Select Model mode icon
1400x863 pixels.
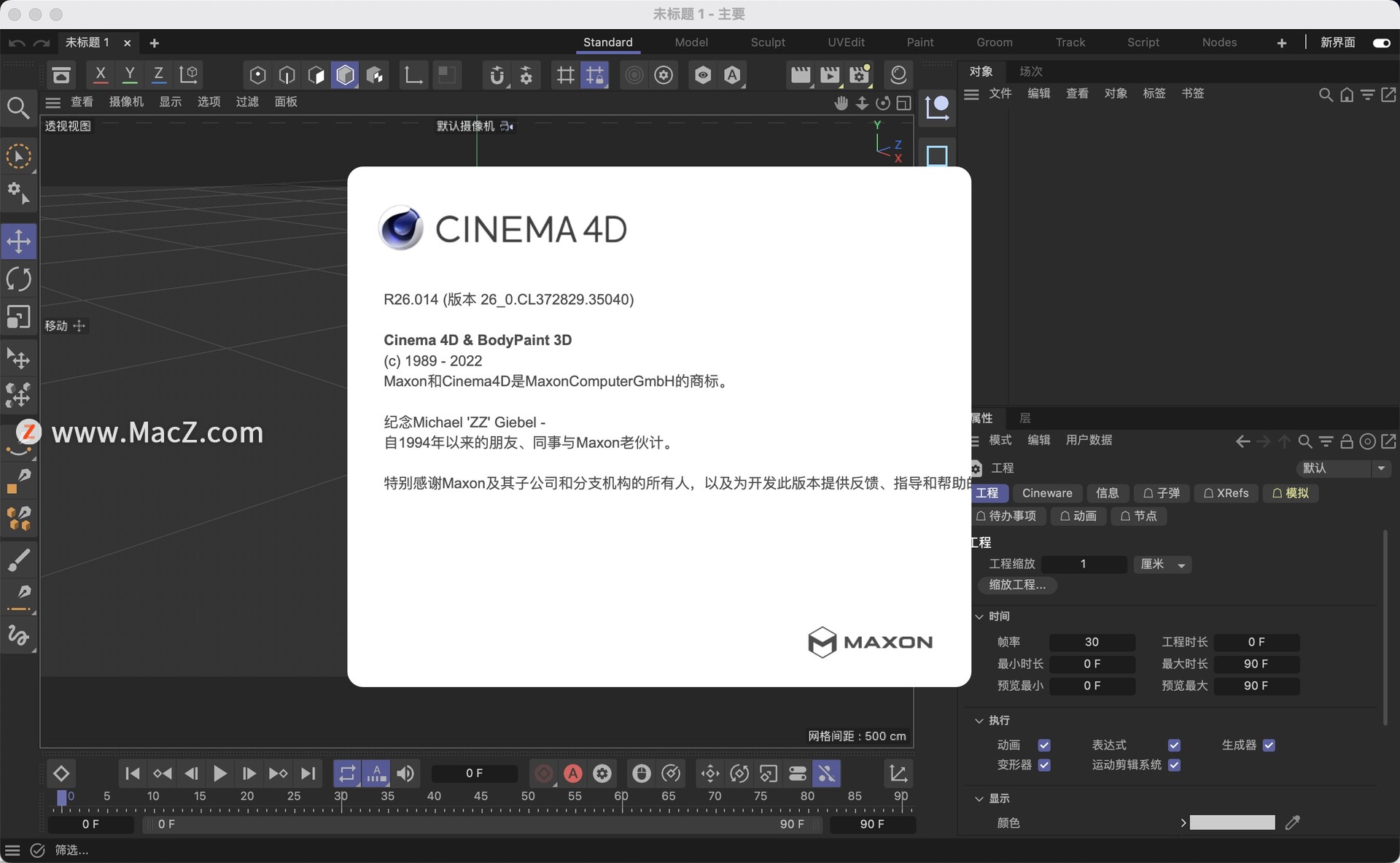point(345,75)
